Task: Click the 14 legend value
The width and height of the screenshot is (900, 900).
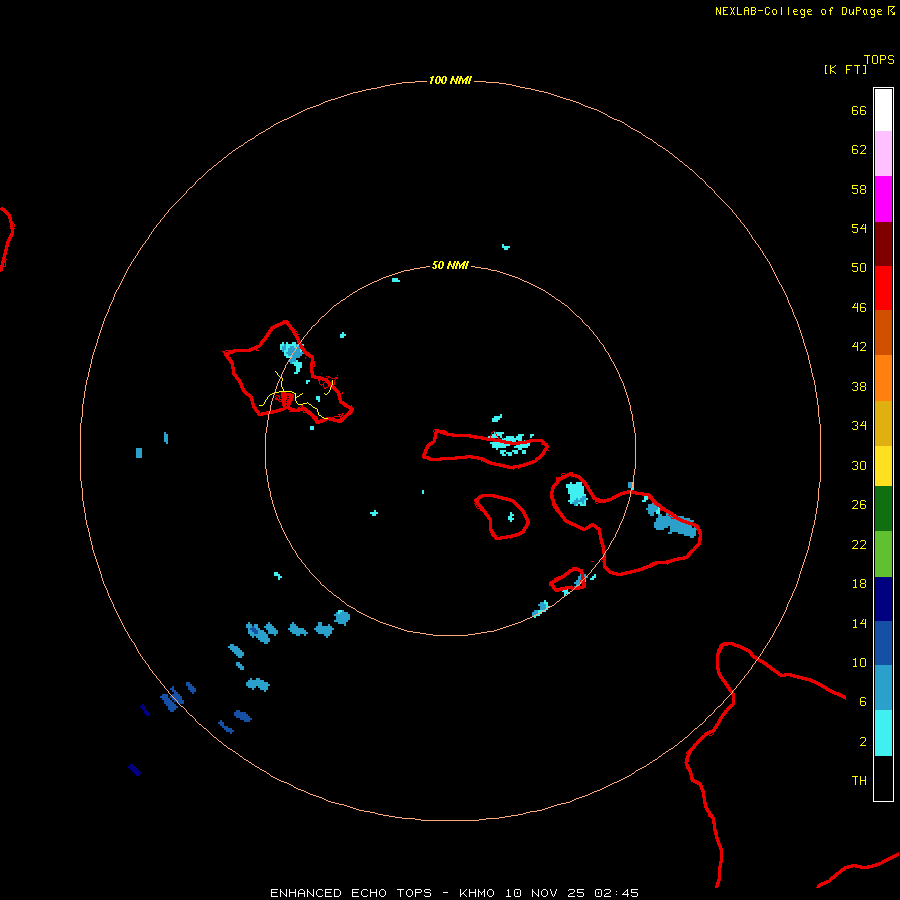Action: (x=859, y=623)
